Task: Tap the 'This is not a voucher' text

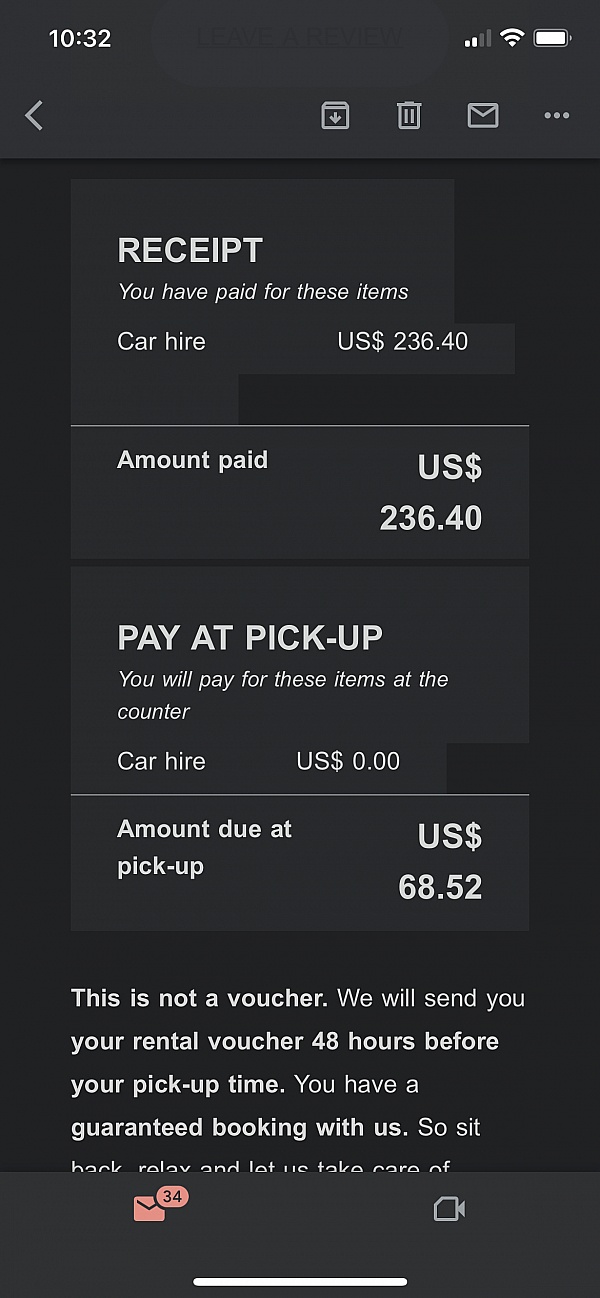Action: 198,998
